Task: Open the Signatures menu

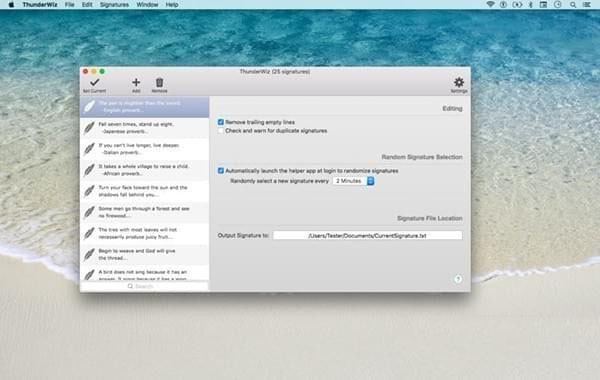Action: coord(114,5)
